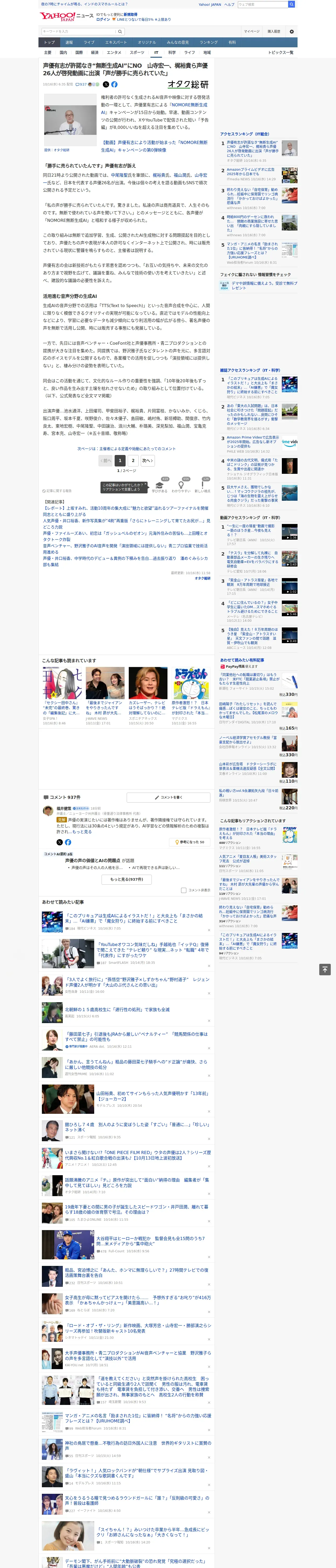336x1568 pixels.
Task: Click the Yahoo! JAPAN News logo
Action: click(x=66, y=16)
